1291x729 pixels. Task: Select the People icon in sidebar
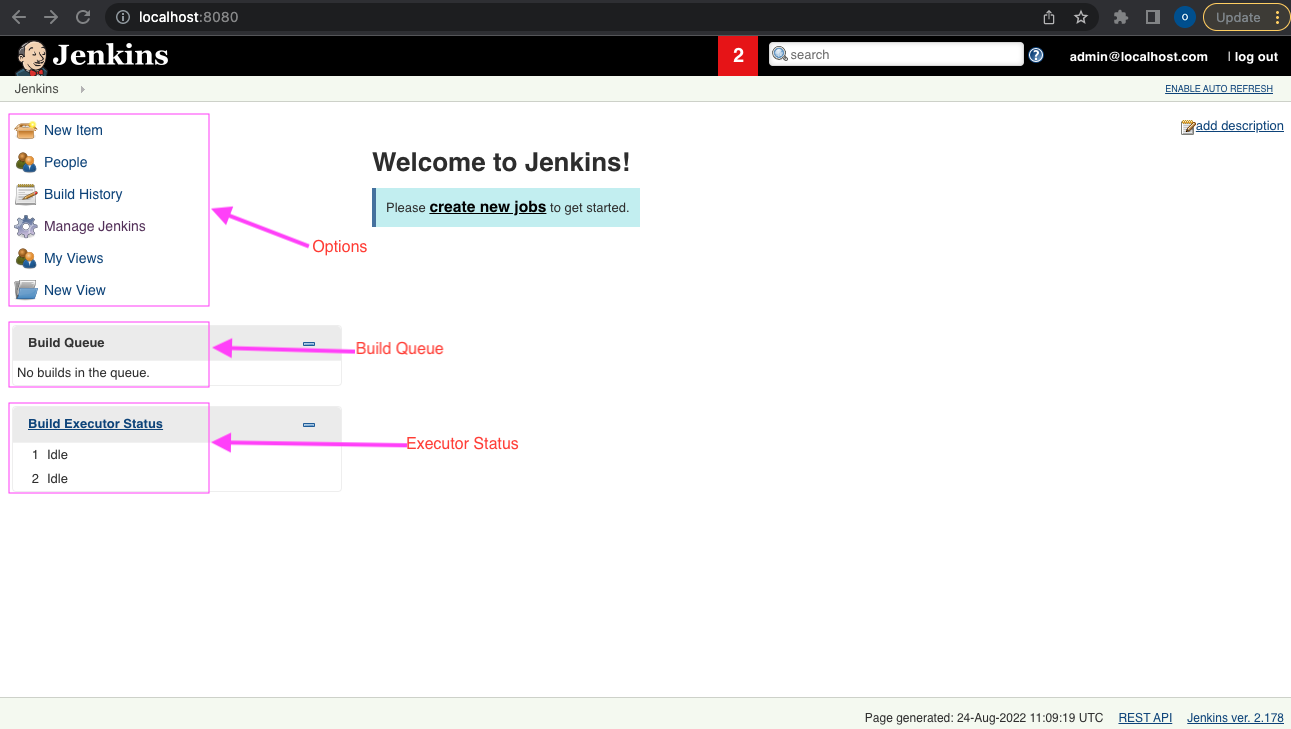tap(25, 162)
